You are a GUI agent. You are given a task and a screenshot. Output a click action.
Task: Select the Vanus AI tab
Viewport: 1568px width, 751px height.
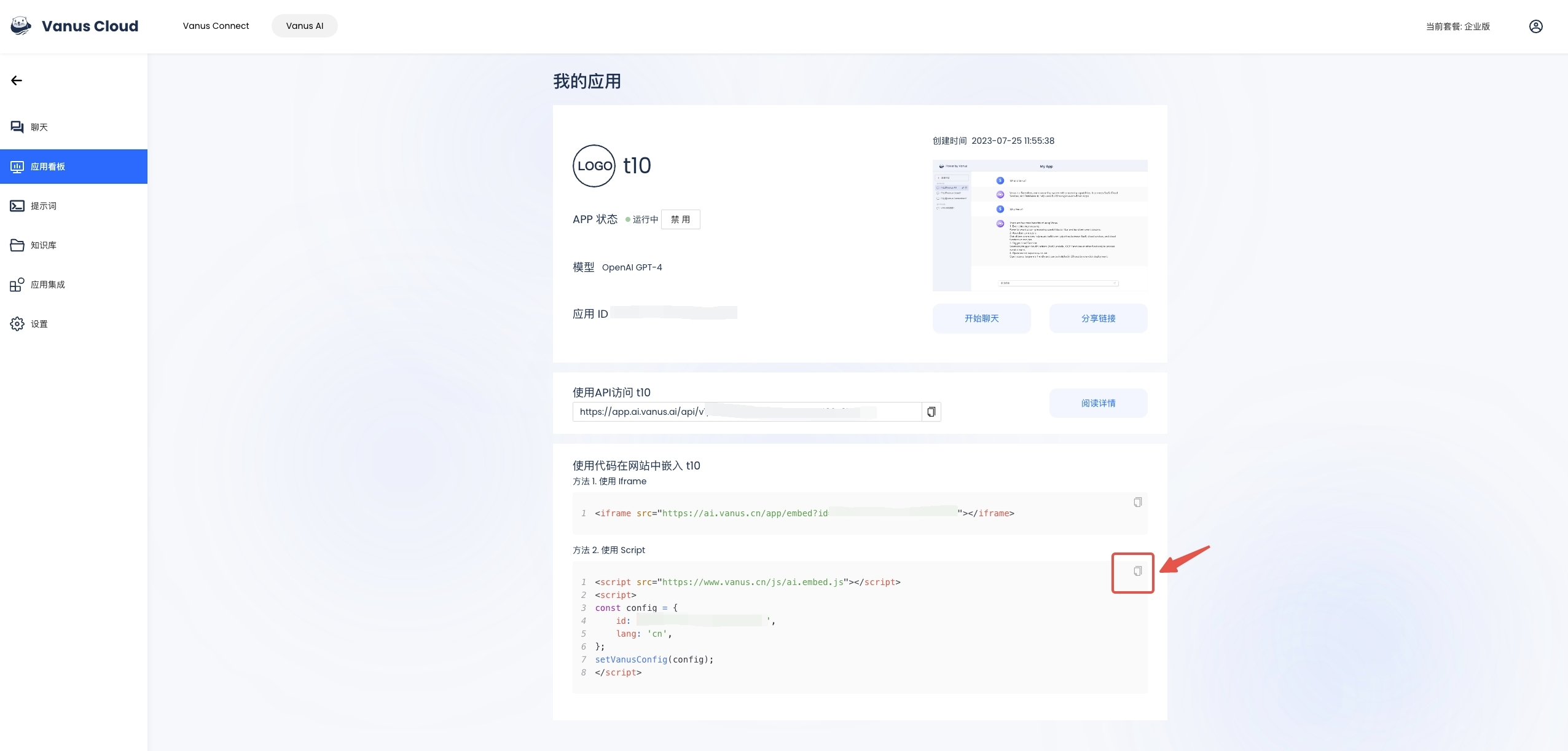pyautogui.click(x=305, y=26)
